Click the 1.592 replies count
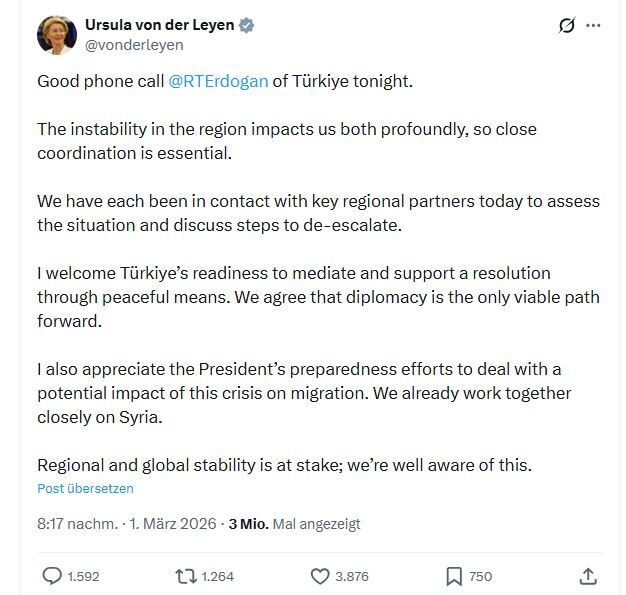Viewport: 626px width, 595px height. (83, 576)
